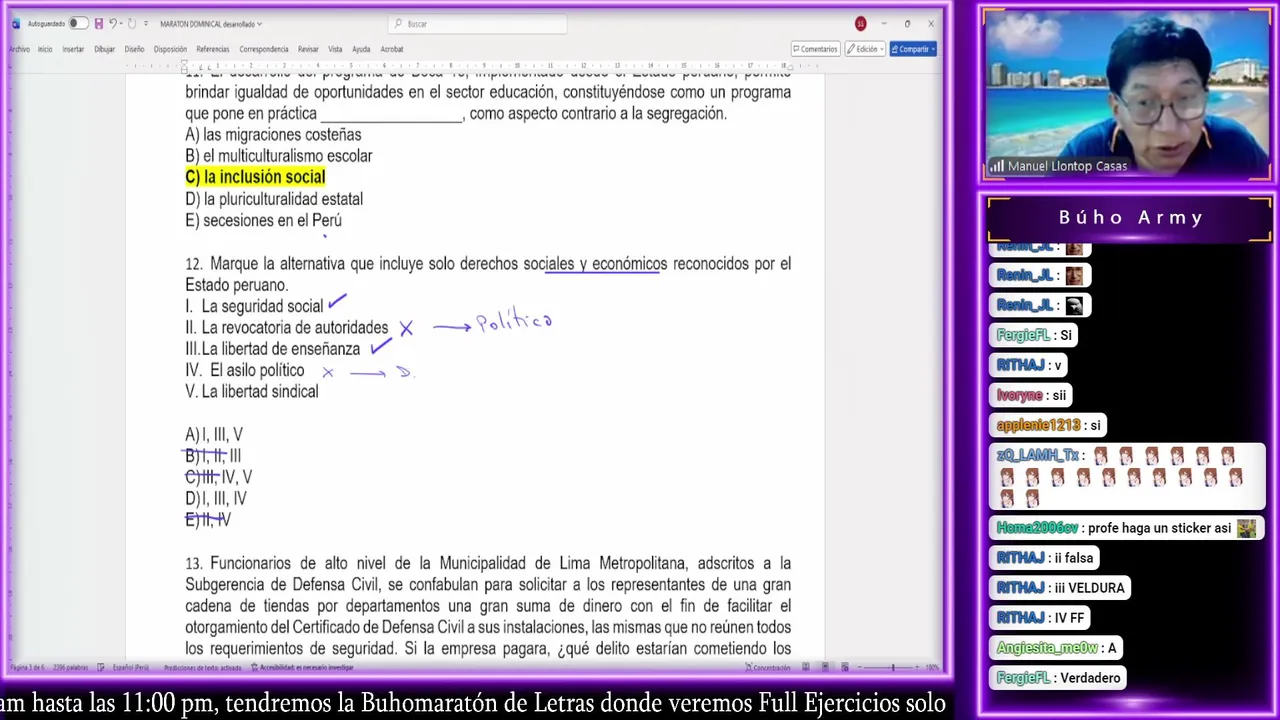Open the Archivo menu
The image size is (1280, 720).
[x=20, y=49]
